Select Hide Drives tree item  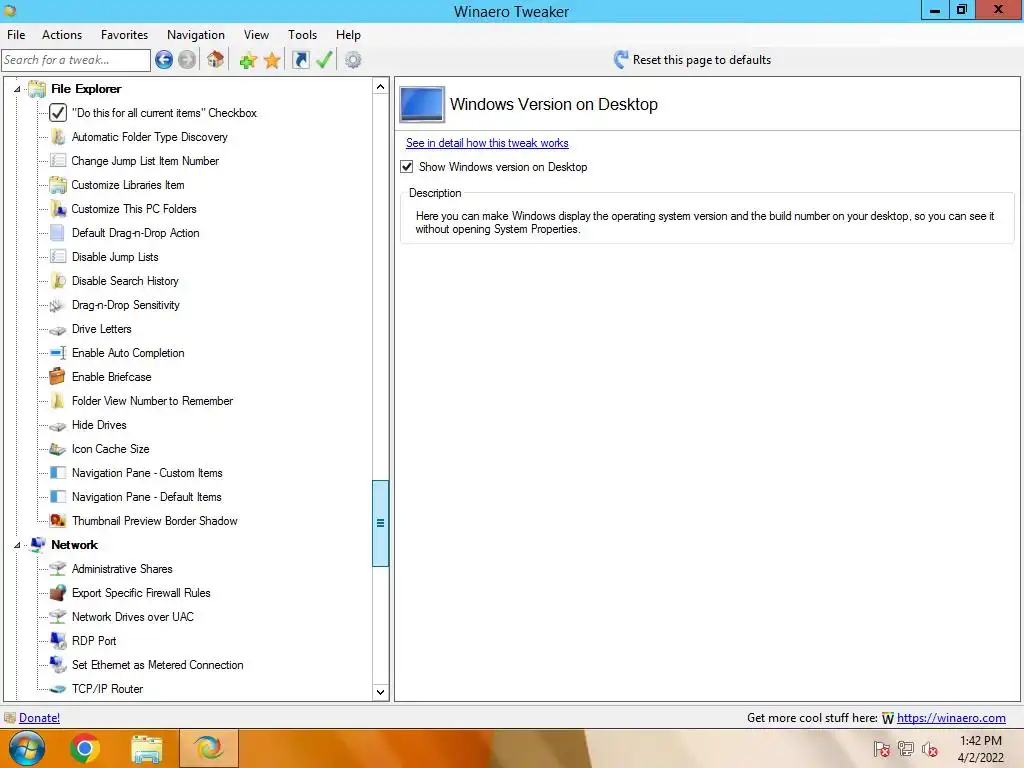[99, 425]
